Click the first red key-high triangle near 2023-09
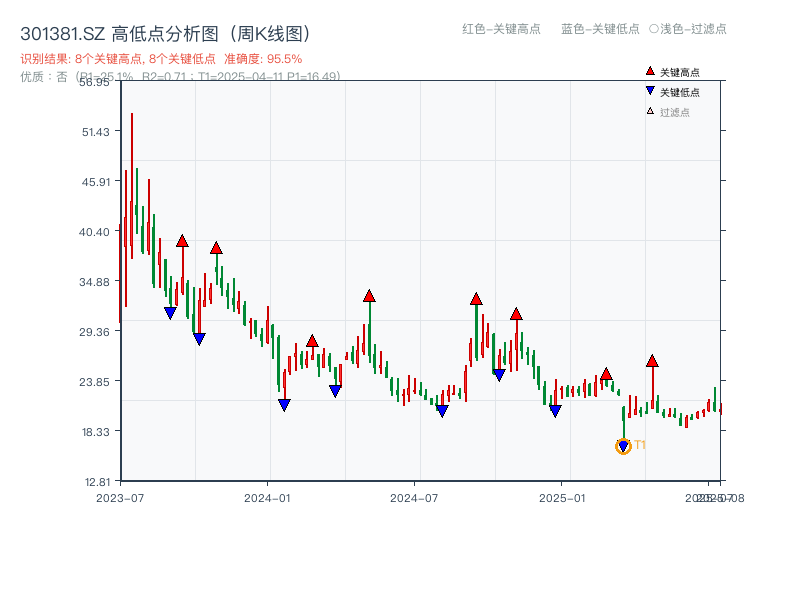This screenshot has height=600, width=800. tap(183, 242)
